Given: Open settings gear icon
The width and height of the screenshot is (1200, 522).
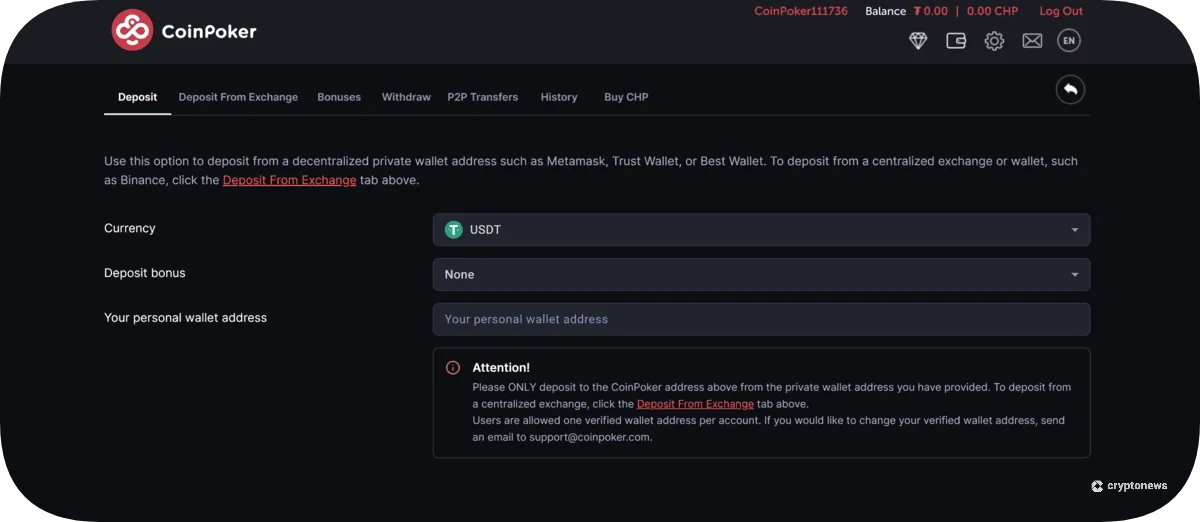Looking at the screenshot, I should pos(994,41).
